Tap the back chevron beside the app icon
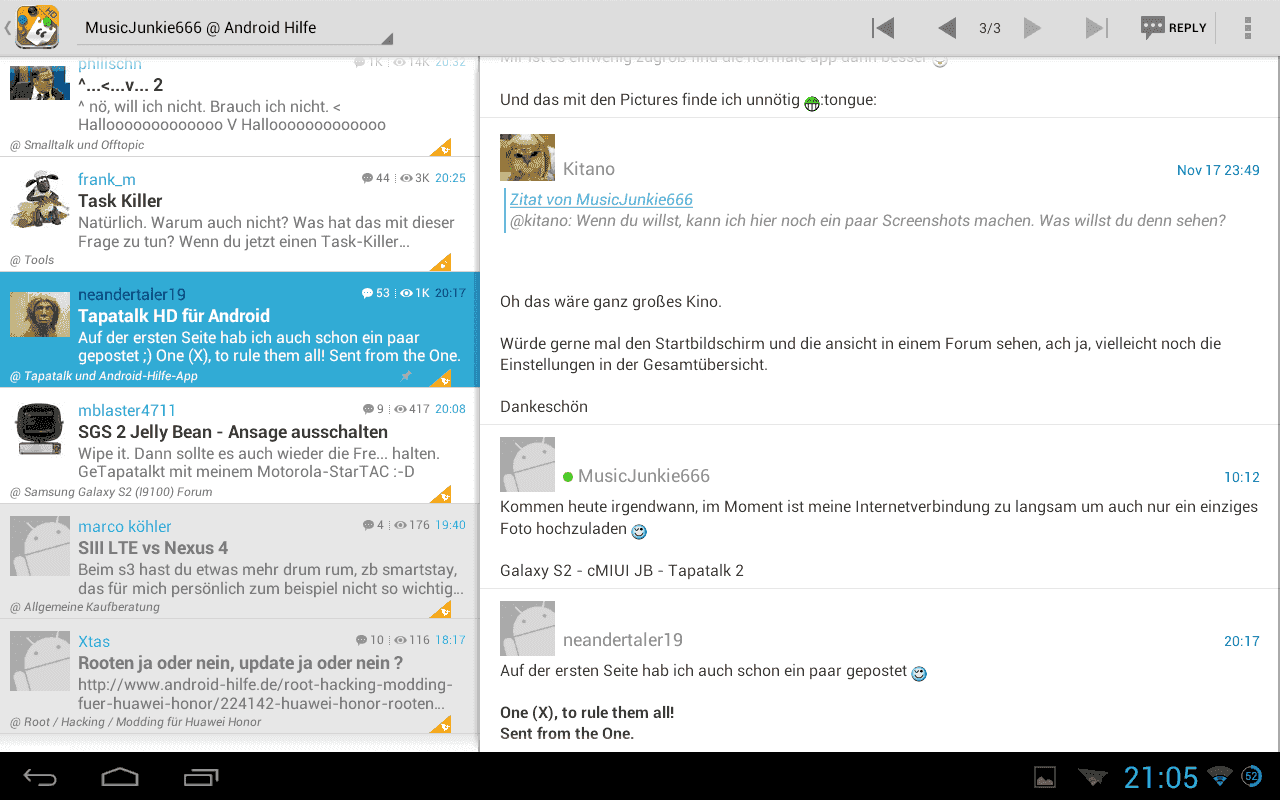Viewport: 1280px width, 800px height. pos(8,28)
